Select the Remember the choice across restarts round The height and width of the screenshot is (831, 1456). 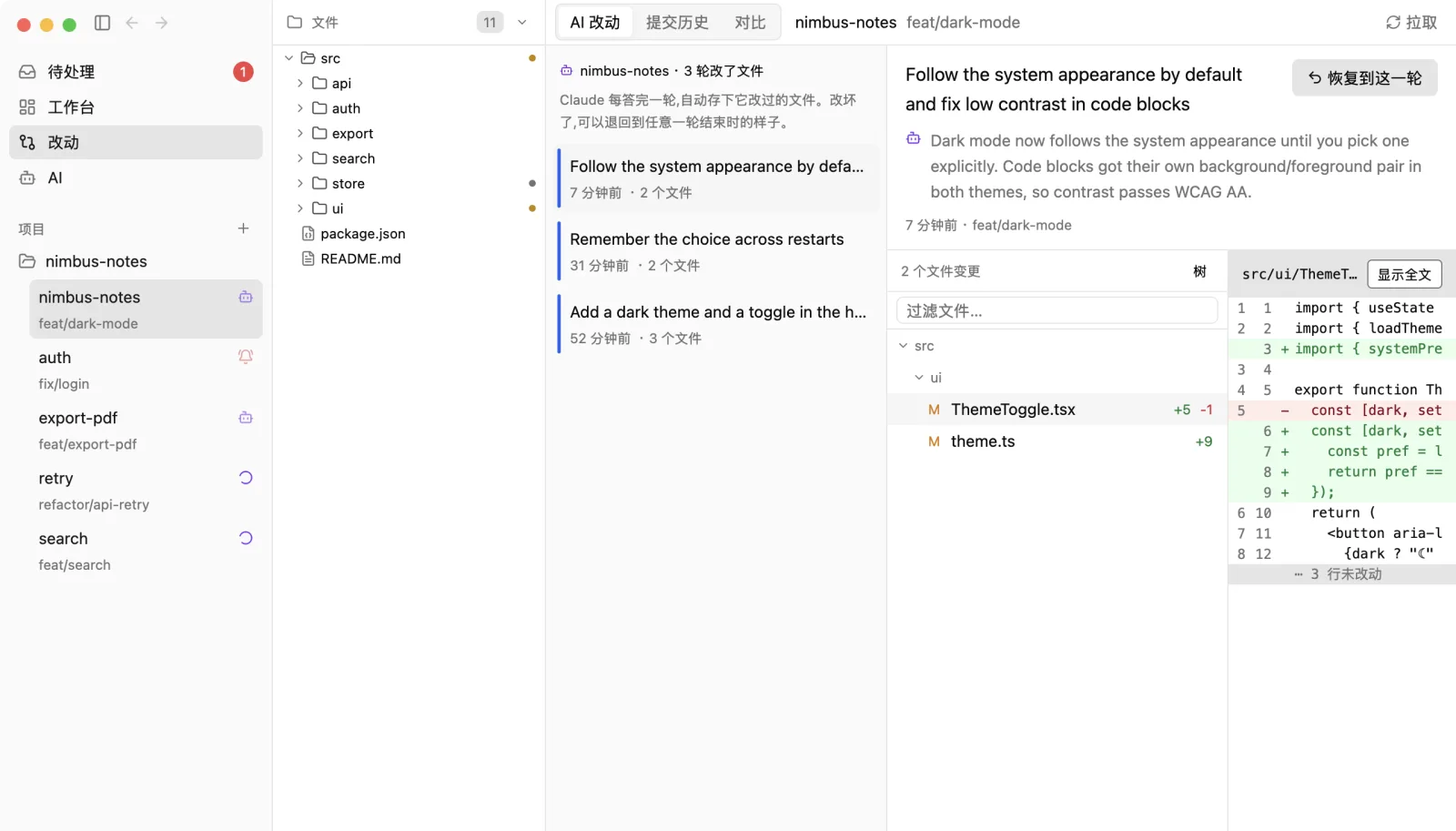(718, 251)
